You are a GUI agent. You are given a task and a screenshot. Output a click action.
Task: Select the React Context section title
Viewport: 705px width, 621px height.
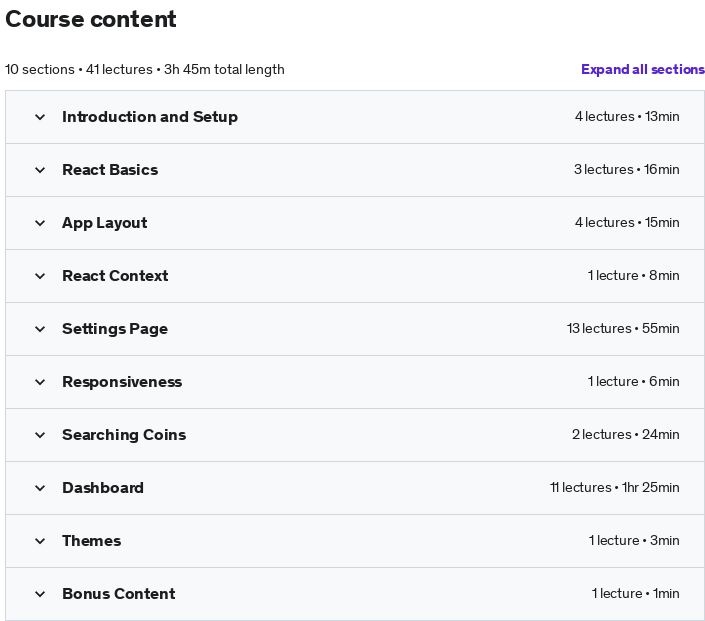[x=115, y=276]
